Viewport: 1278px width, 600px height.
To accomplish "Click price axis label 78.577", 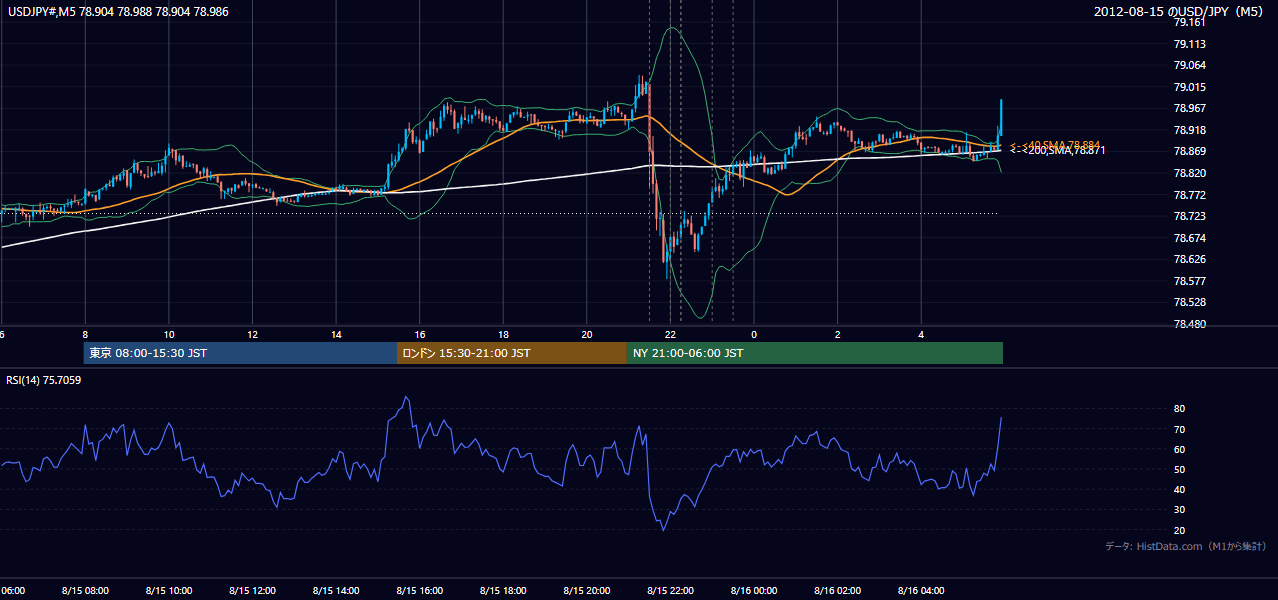I will click(x=1189, y=281).
